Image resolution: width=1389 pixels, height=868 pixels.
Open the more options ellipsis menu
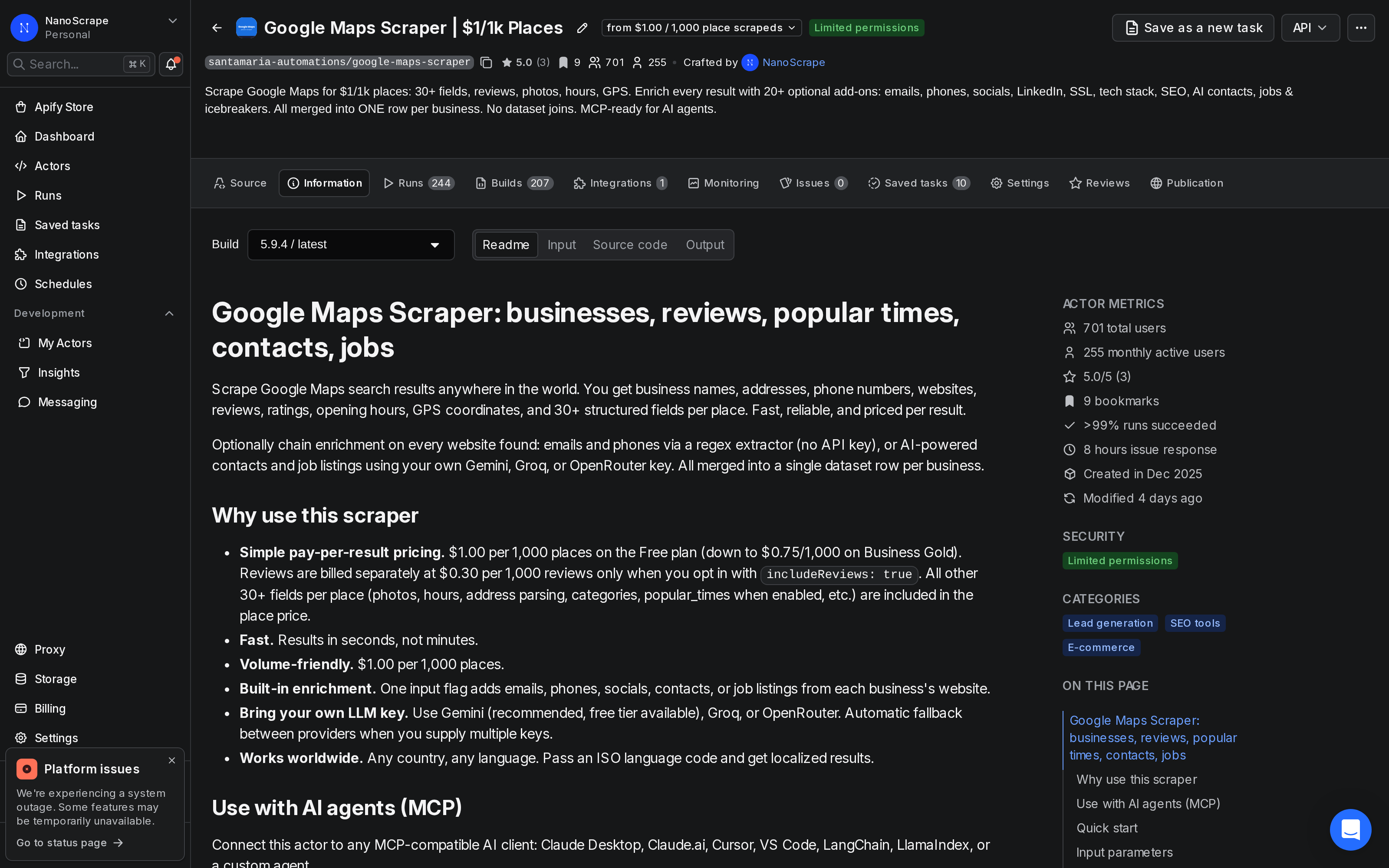[x=1361, y=27]
